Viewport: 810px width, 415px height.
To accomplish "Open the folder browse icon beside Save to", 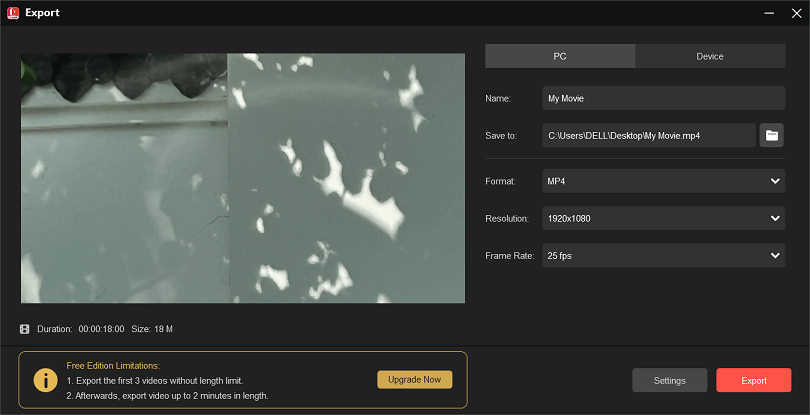I will (771, 135).
